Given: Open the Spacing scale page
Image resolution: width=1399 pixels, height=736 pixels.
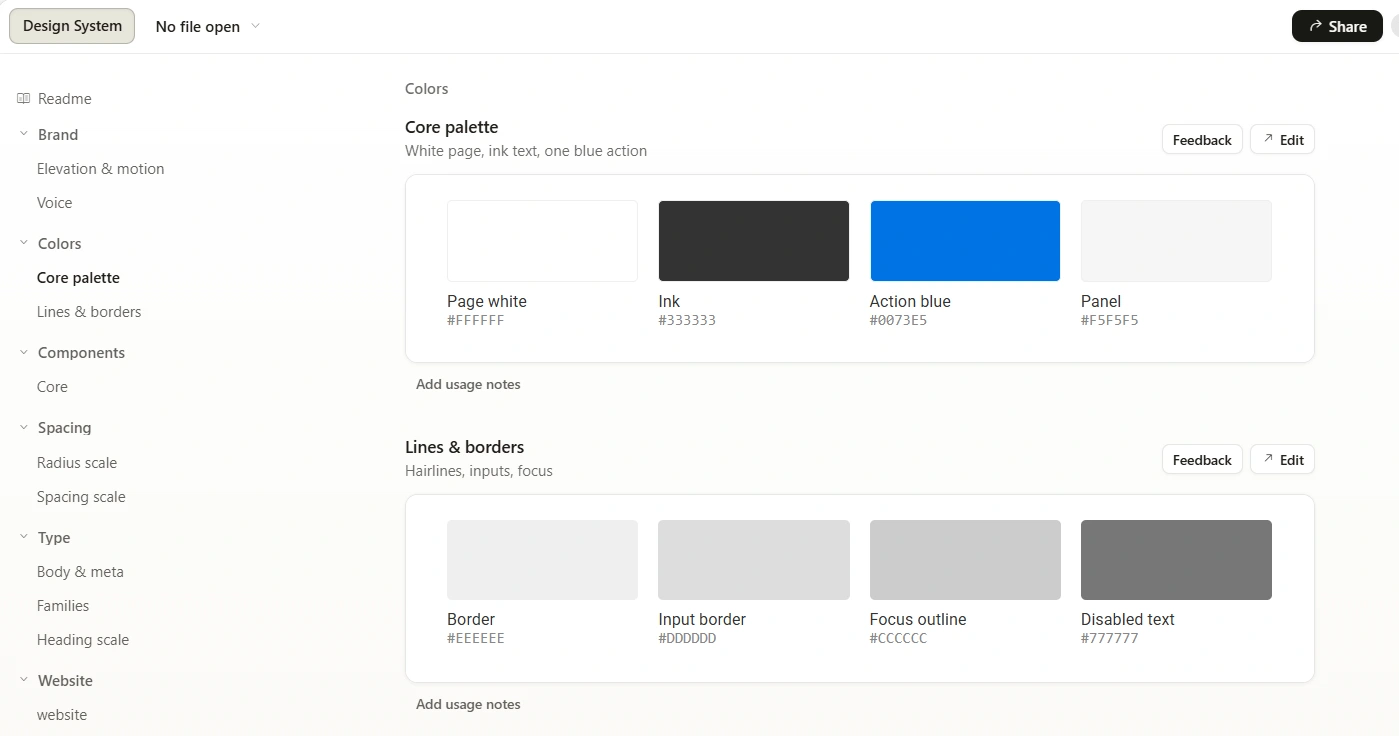Looking at the screenshot, I should pos(81,496).
